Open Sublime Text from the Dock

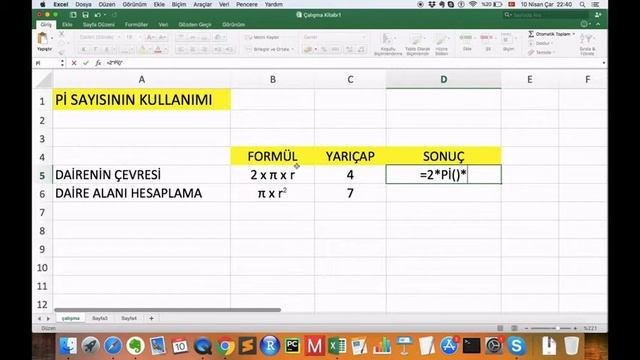click(247, 346)
